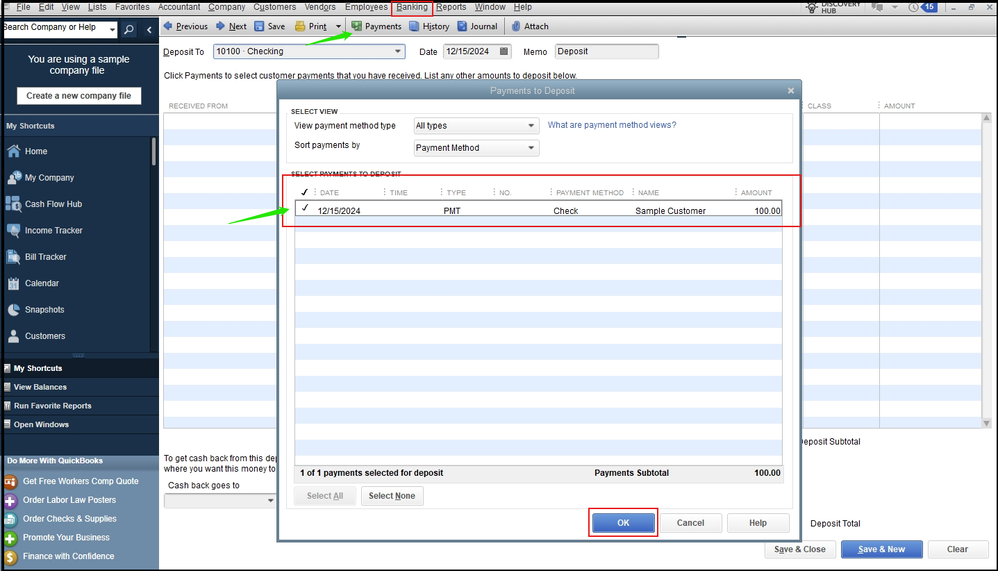998x571 pixels.
Task: Click the Attach paperclip icon
Action: click(x=516, y=27)
